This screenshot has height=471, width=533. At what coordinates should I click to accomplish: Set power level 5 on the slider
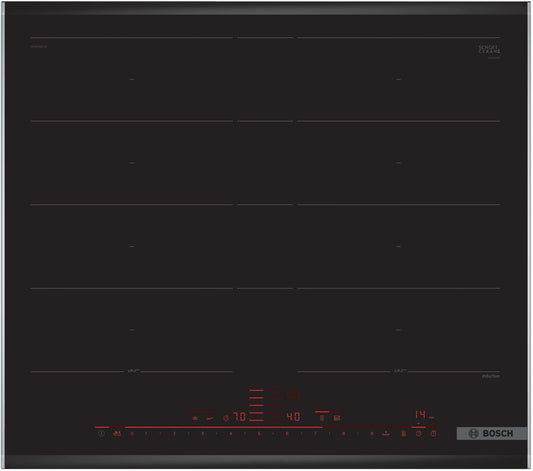coord(259,434)
